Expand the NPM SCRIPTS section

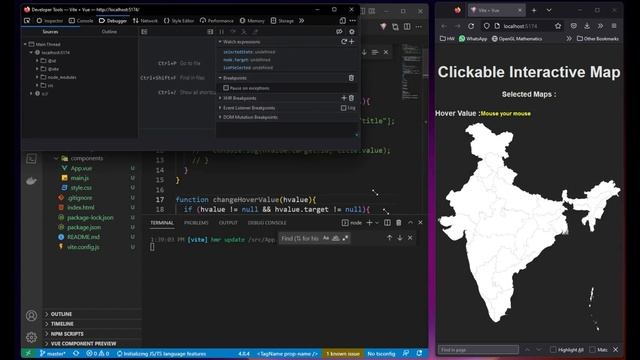pos(67,333)
